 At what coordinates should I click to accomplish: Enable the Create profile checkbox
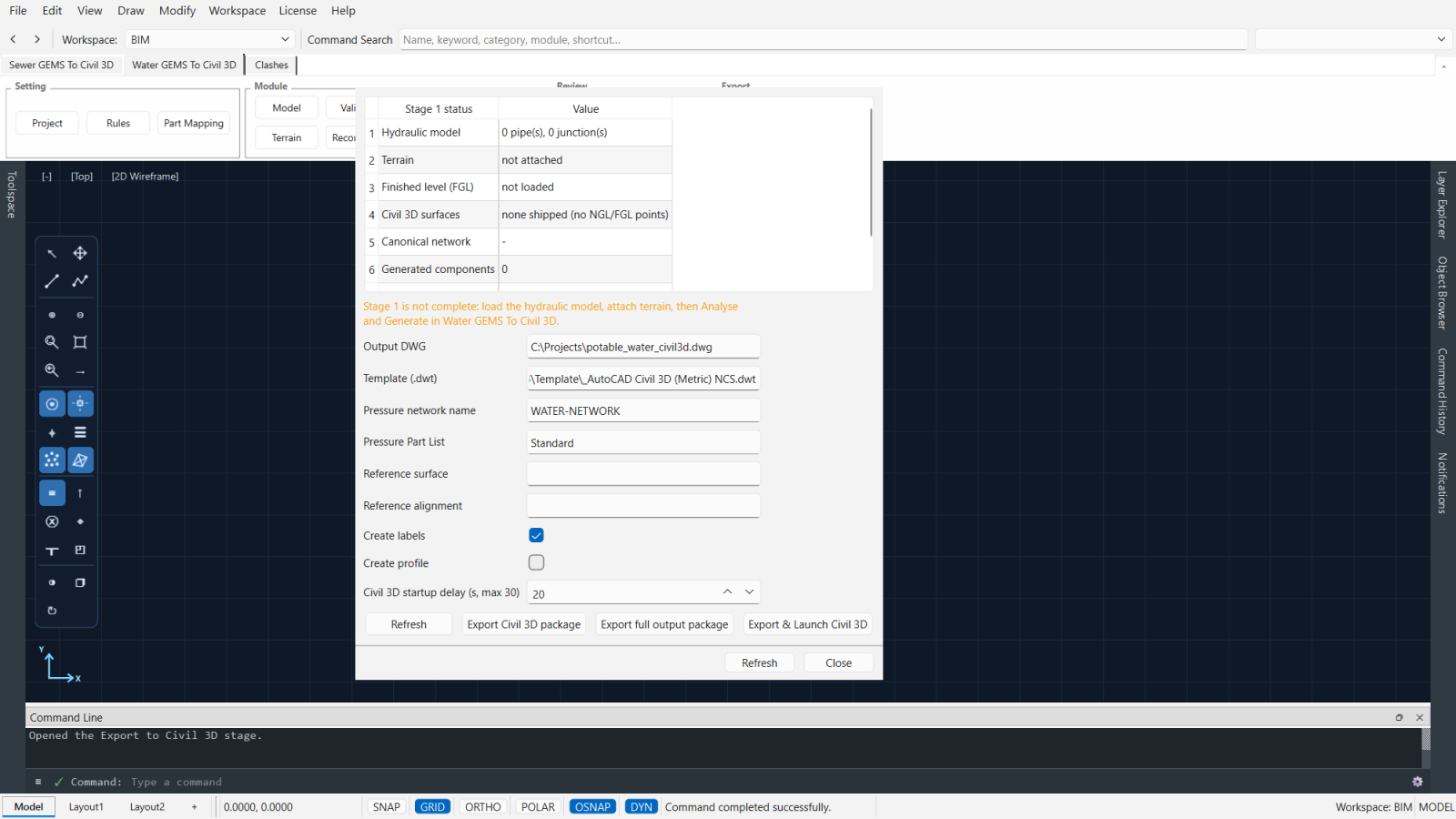pos(537,562)
